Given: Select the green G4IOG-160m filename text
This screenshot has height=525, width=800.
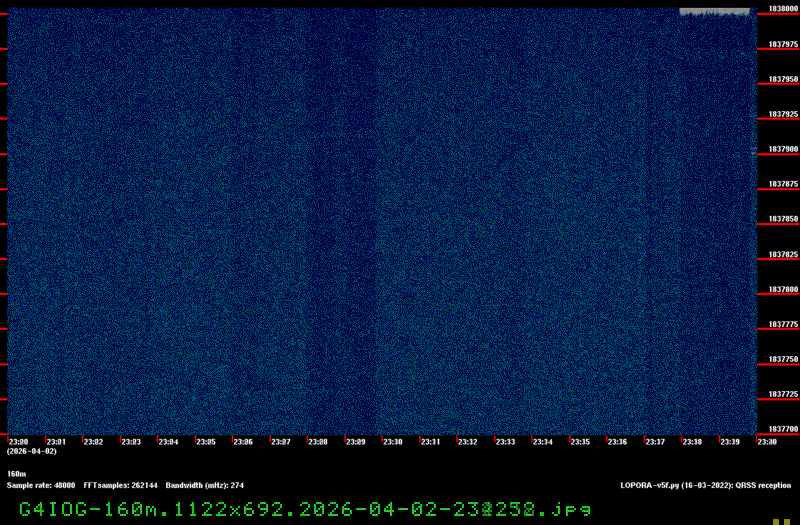Looking at the screenshot, I should [305, 509].
